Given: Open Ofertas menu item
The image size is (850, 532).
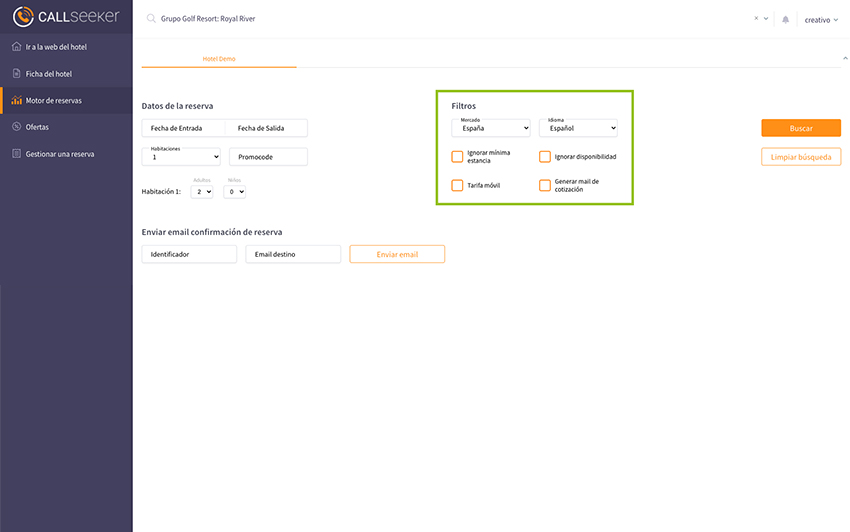Looking at the screenshot, I should pos(66,127).
